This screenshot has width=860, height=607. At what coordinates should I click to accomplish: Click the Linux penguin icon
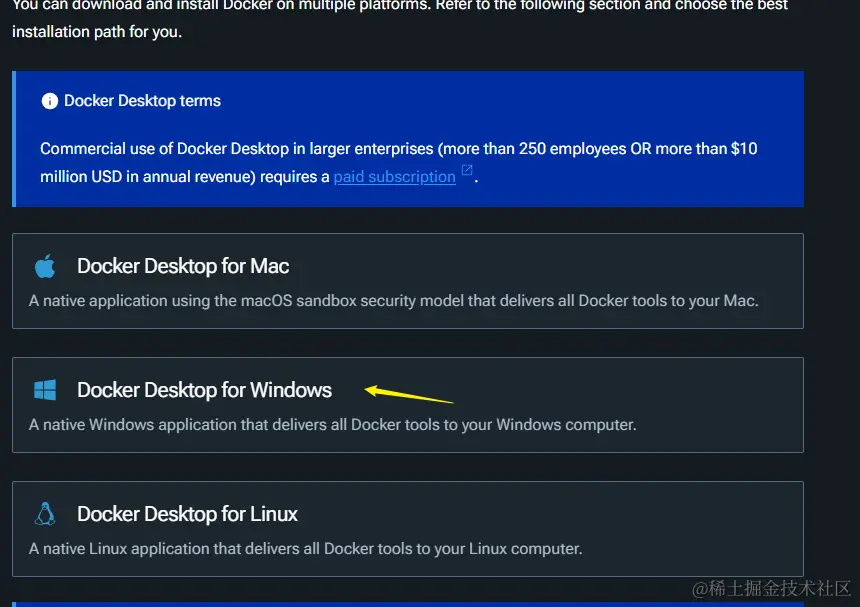45,514
